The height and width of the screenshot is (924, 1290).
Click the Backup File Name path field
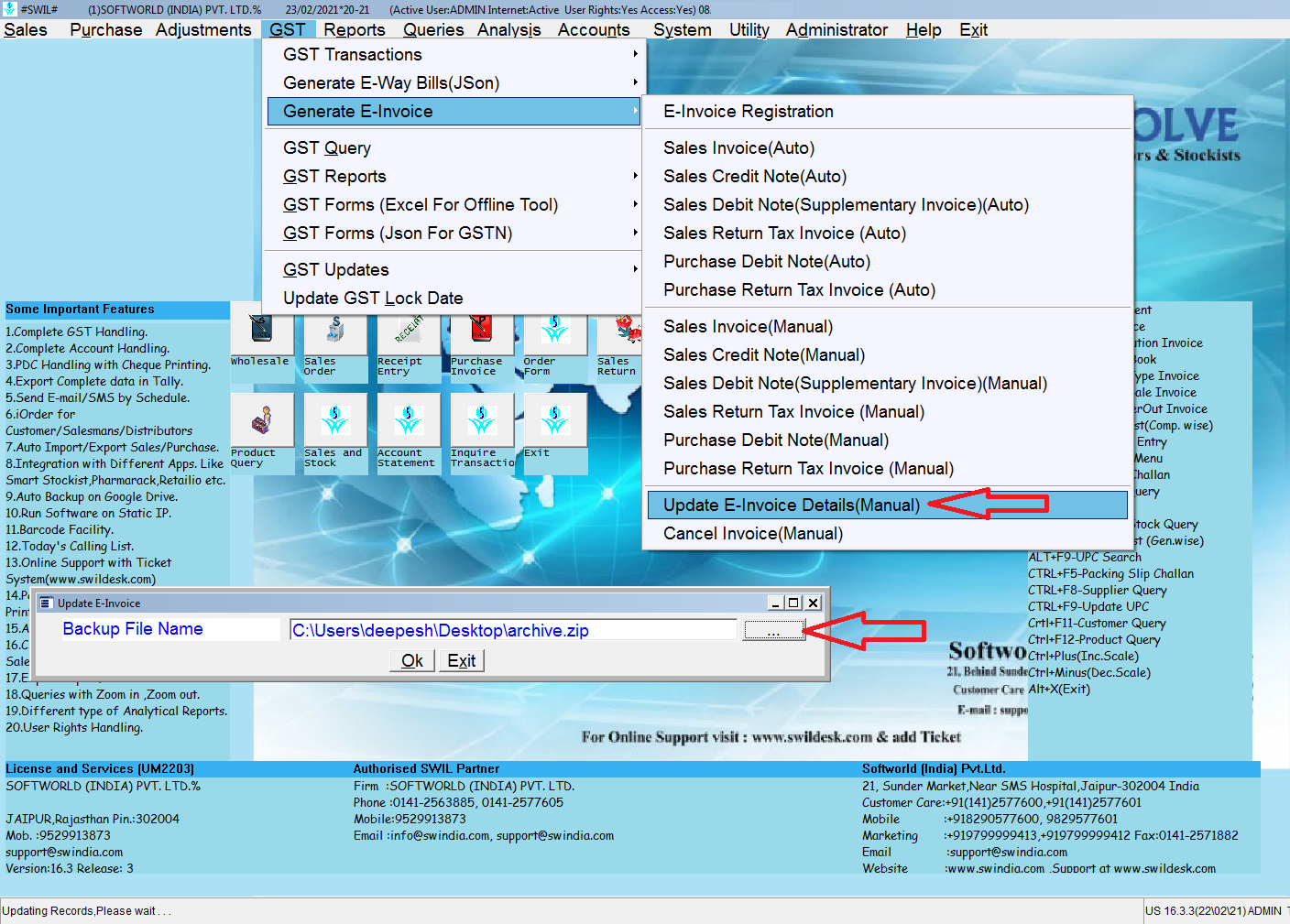(x=513, y=630)
